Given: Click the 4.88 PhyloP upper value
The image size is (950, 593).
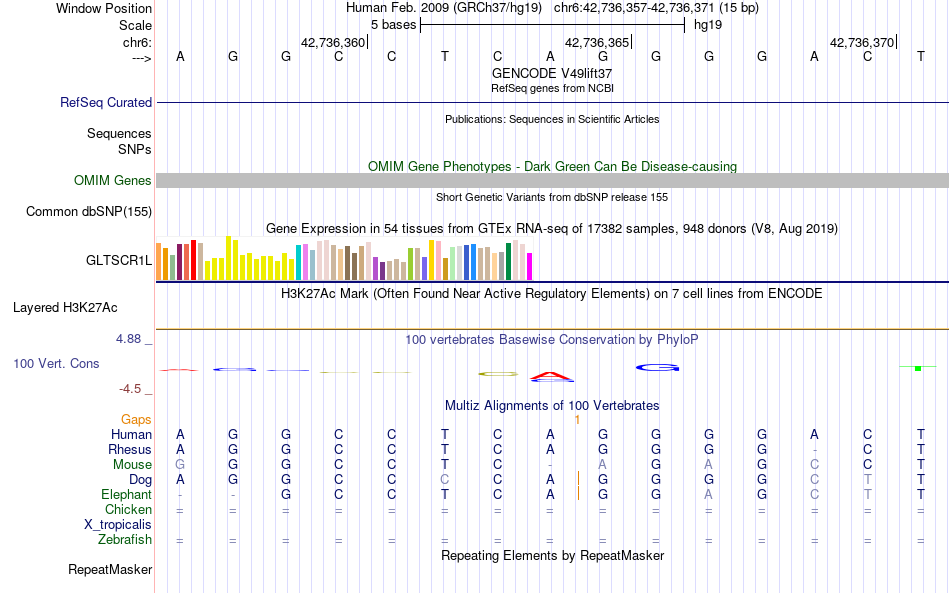Looking at the screenshot, I should 128,339.
